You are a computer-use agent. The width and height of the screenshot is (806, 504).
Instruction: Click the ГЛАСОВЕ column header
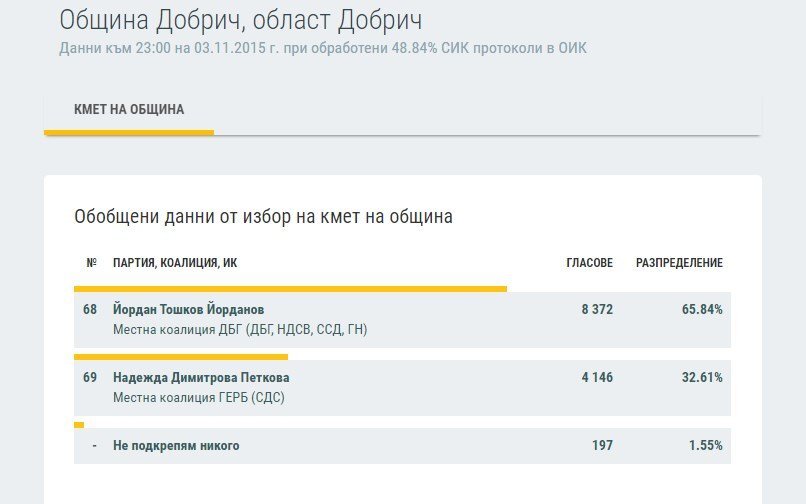coord(590,263)
